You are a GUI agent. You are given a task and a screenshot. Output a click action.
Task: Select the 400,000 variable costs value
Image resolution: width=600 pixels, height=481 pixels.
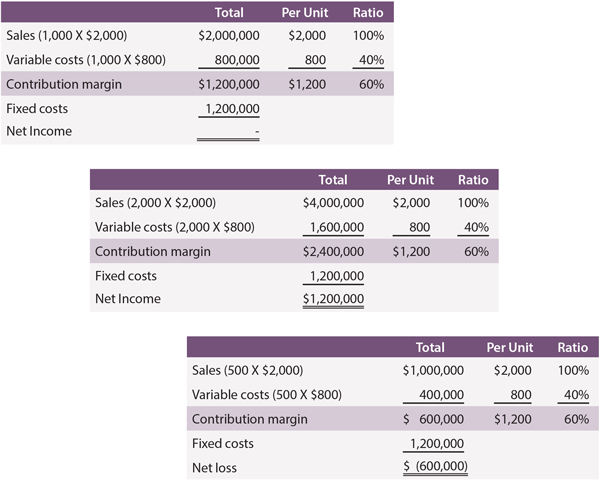pos(441,395)
